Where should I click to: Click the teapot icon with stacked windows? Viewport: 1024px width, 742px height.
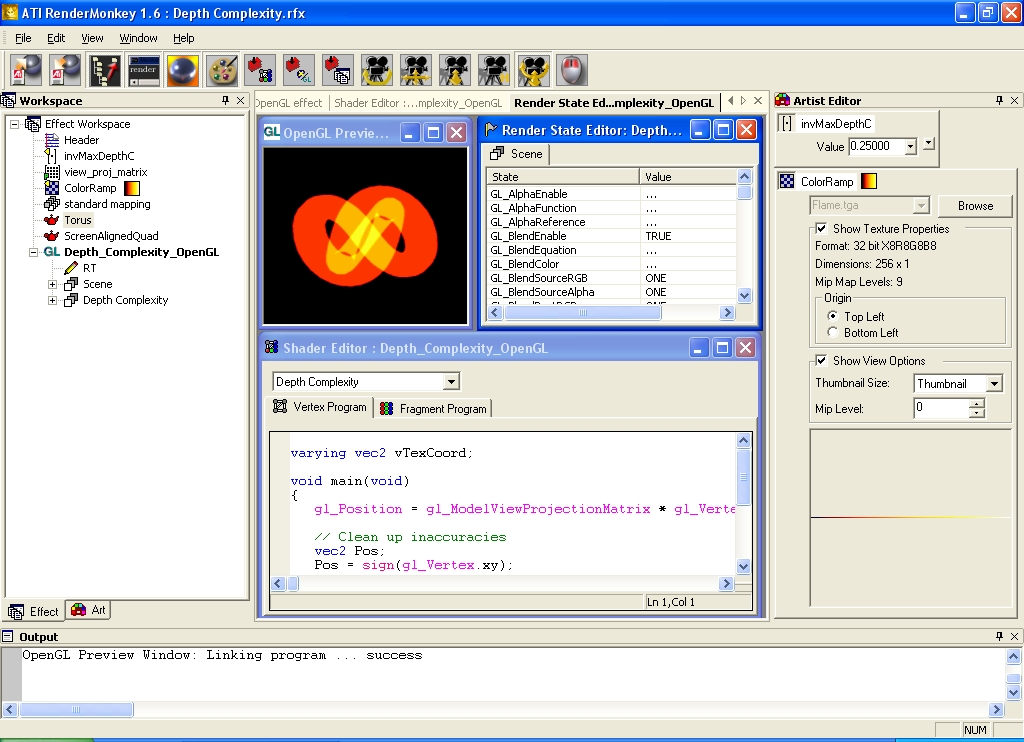pyautogui.click(x=338, y=70)
